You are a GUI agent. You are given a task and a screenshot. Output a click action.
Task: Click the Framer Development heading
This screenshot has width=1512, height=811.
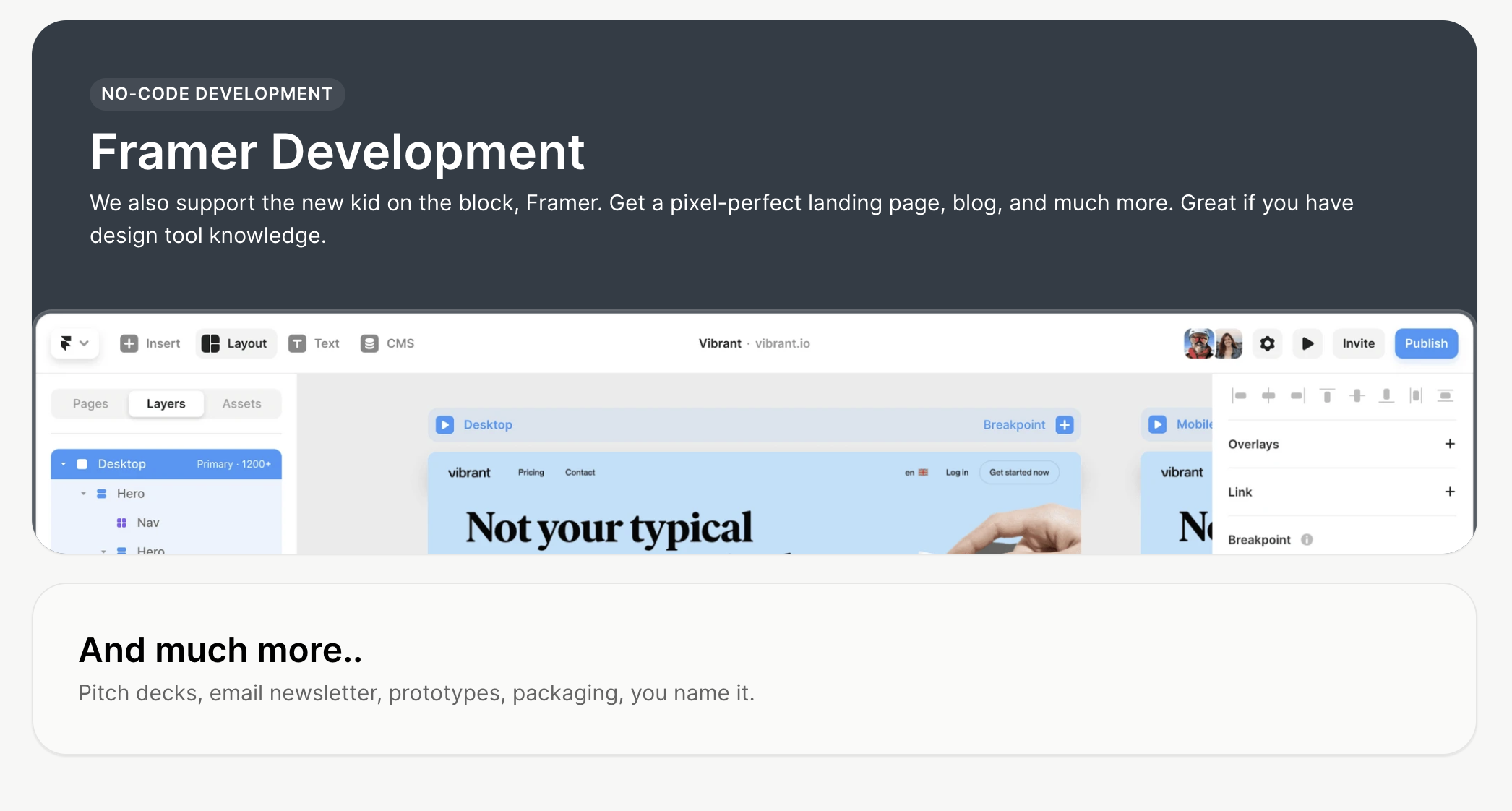click(338, 153)
